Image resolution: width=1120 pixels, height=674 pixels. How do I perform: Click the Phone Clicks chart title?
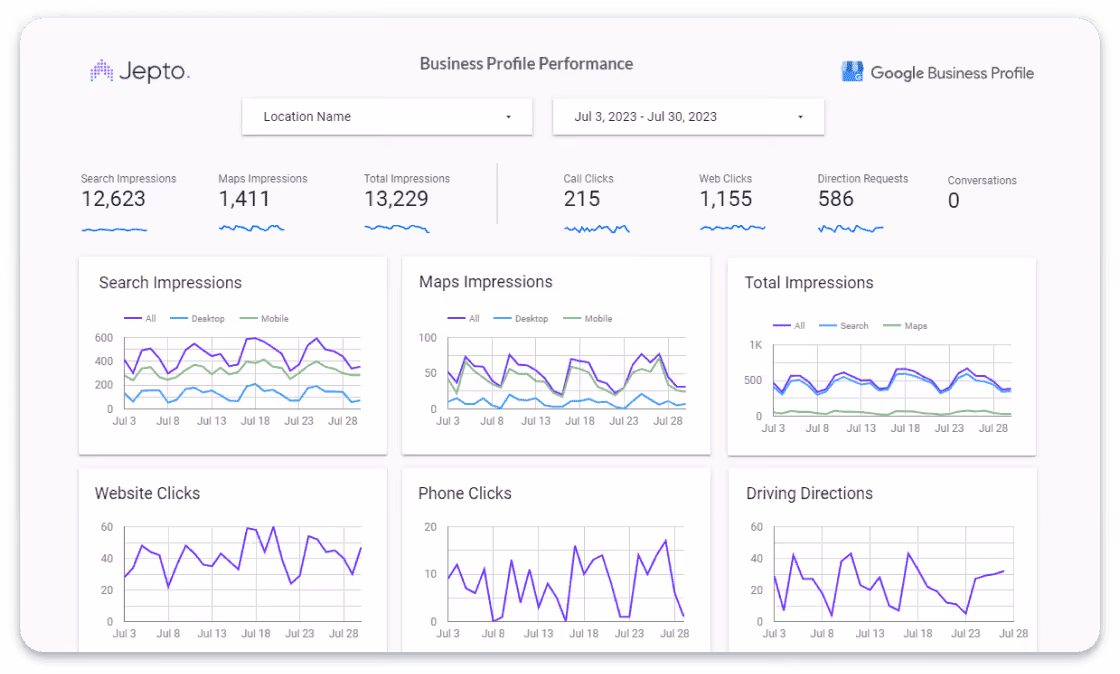pyautogui.click(x=465, y=493)
